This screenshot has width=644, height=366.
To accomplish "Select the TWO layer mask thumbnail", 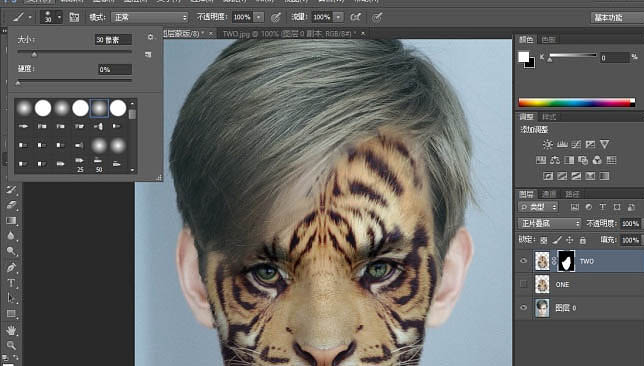I will point(566,261).
